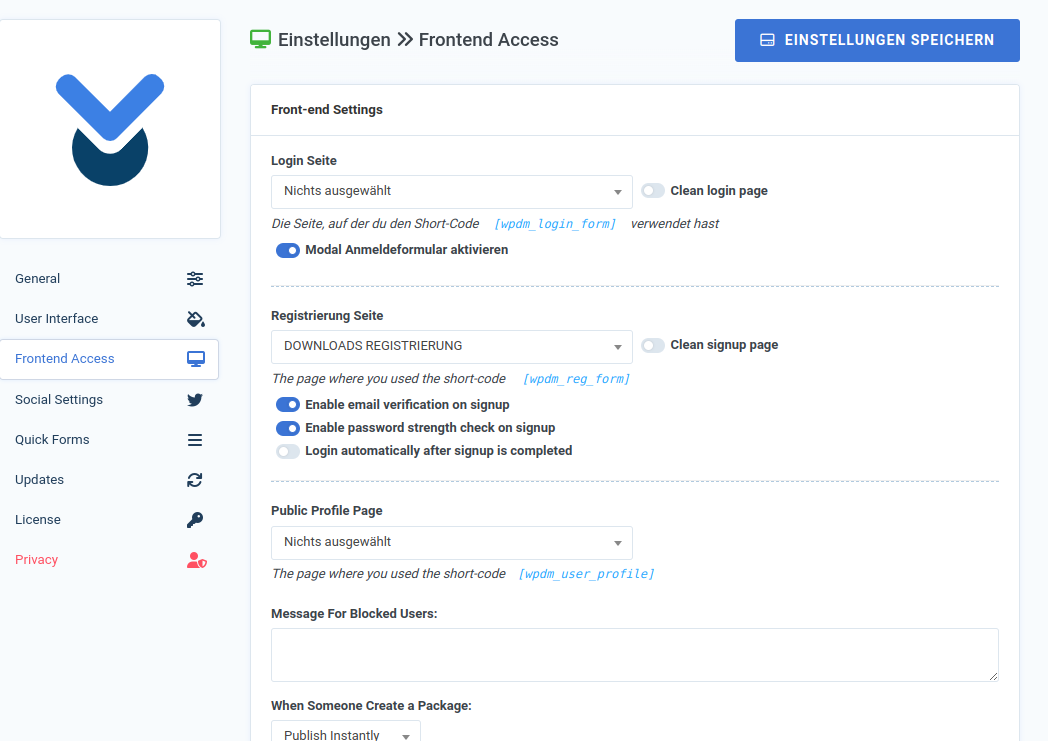Open the General settings tab
The image size is (1048, 741).
(38, 279)
